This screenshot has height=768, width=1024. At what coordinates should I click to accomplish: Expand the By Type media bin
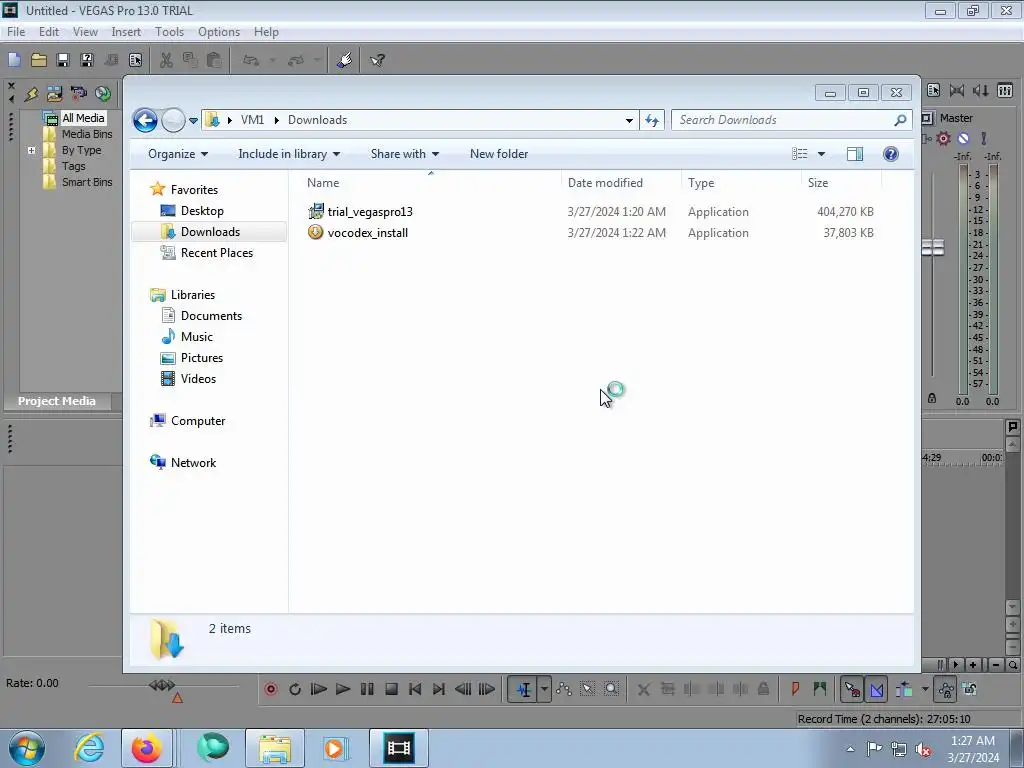coord(31,150)
